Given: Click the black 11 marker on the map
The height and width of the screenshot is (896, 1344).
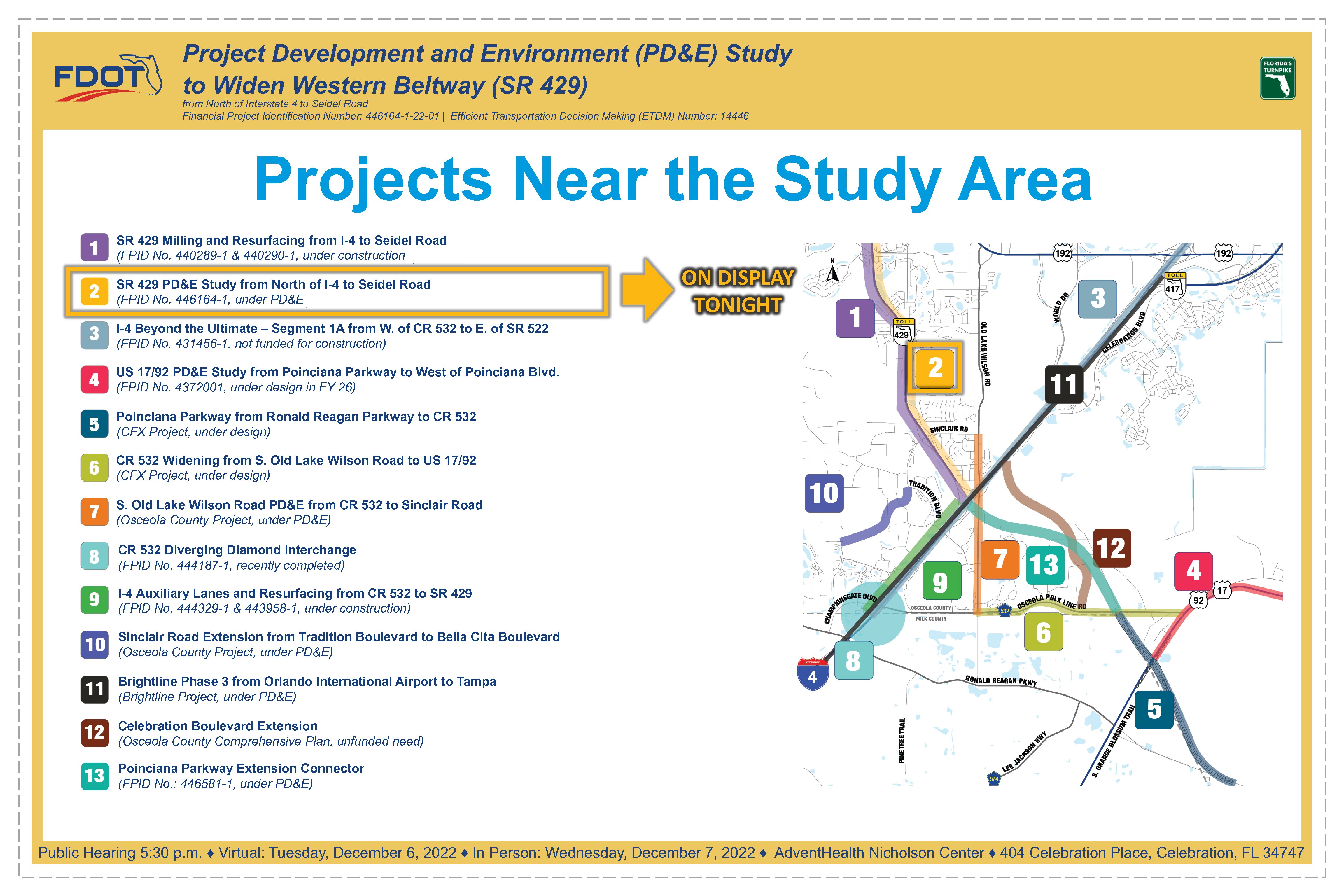Looking at the screenshot, I should click(x=1063, y=384).
